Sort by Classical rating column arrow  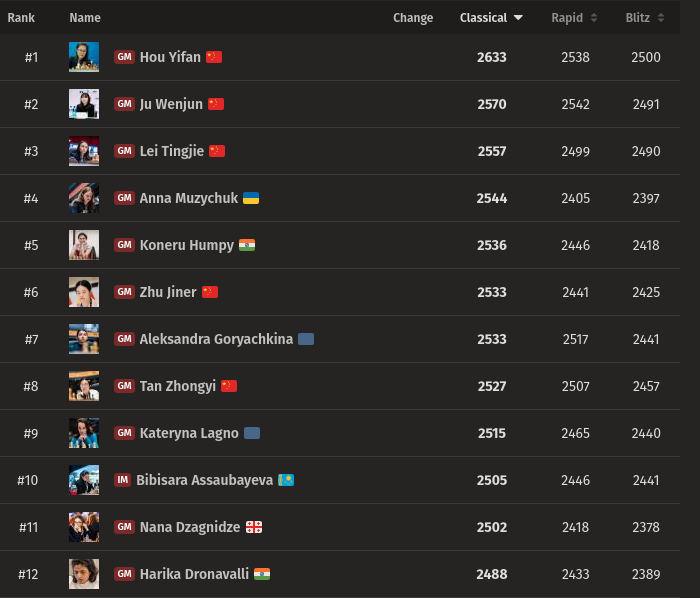(x=518, y=18)
